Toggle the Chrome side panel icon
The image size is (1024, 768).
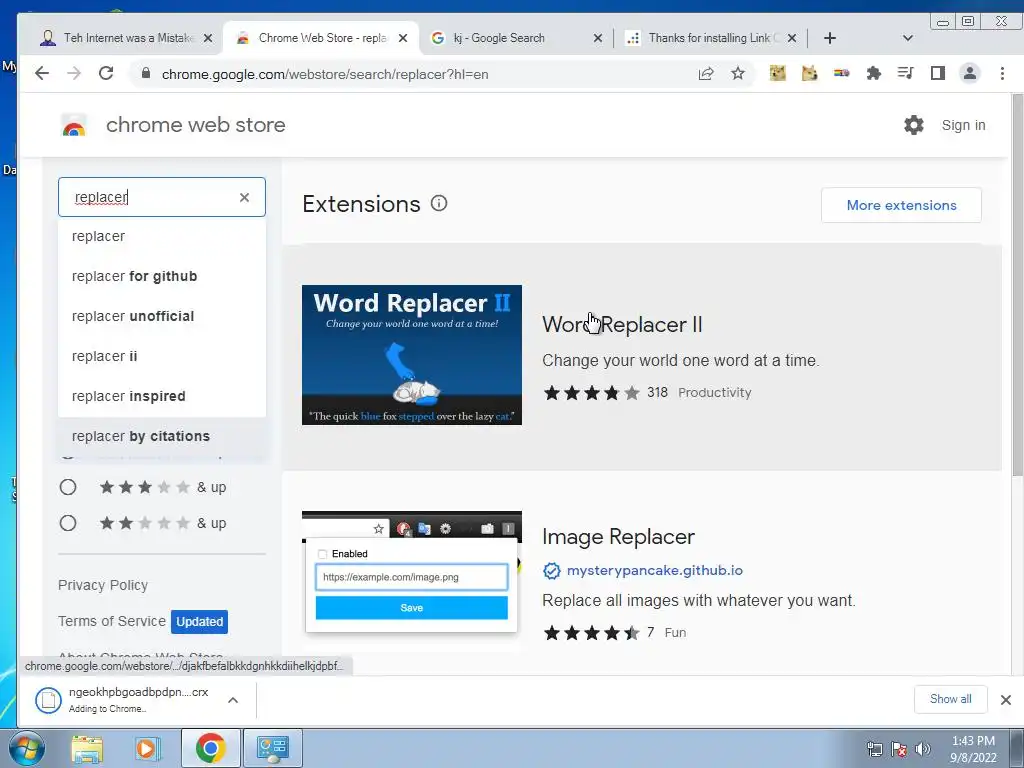click(x=938, y=74)
